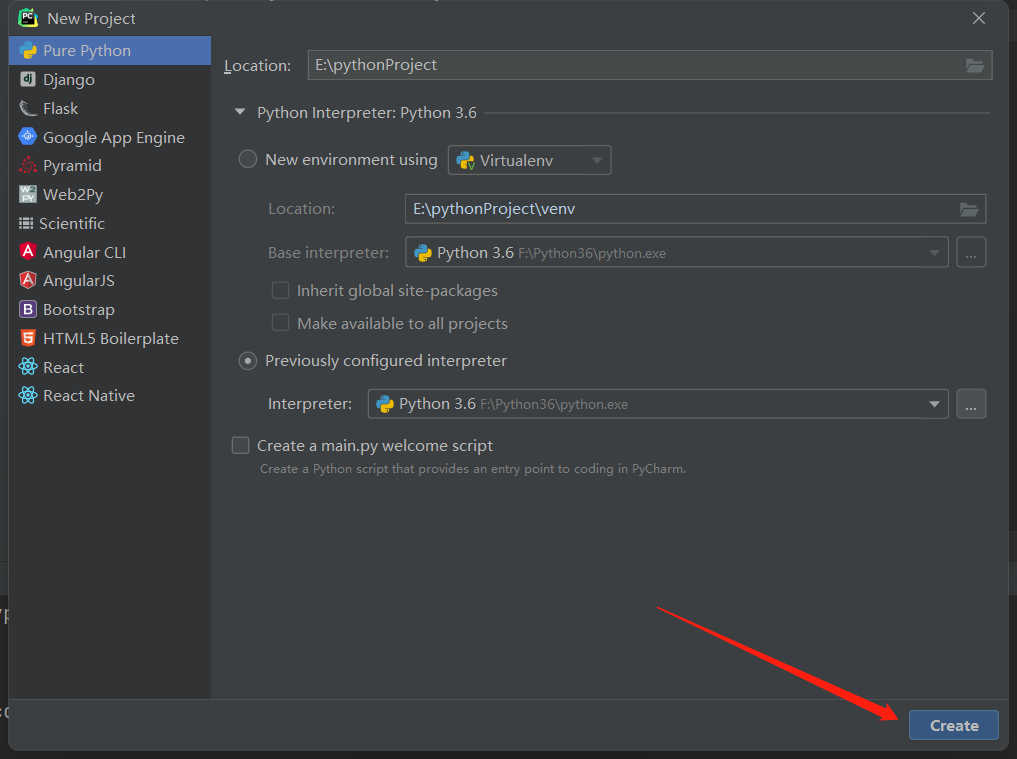Close the New Project dialog

click(x=979, y=18)
